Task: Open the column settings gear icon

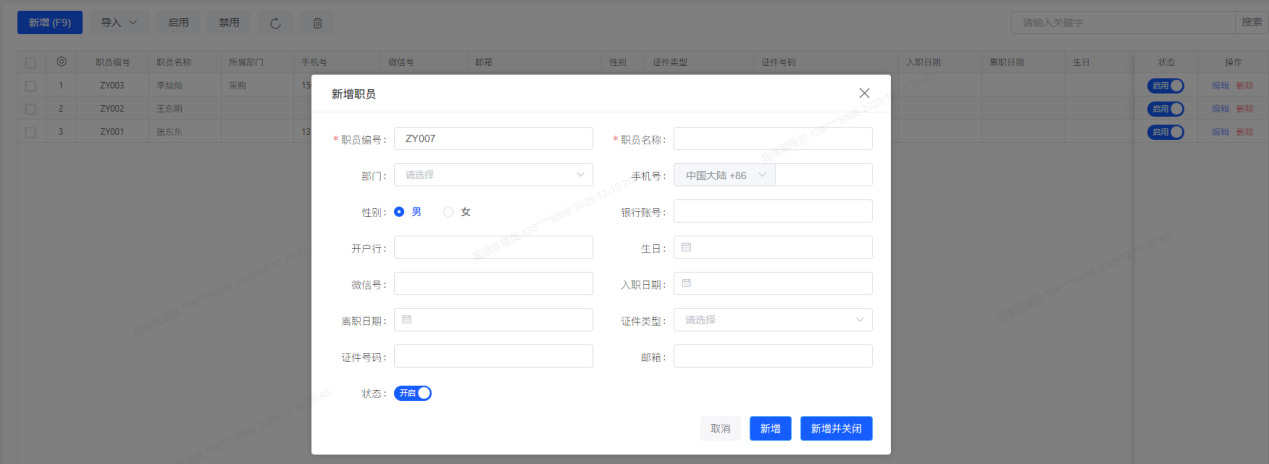Action: (61, 62)
